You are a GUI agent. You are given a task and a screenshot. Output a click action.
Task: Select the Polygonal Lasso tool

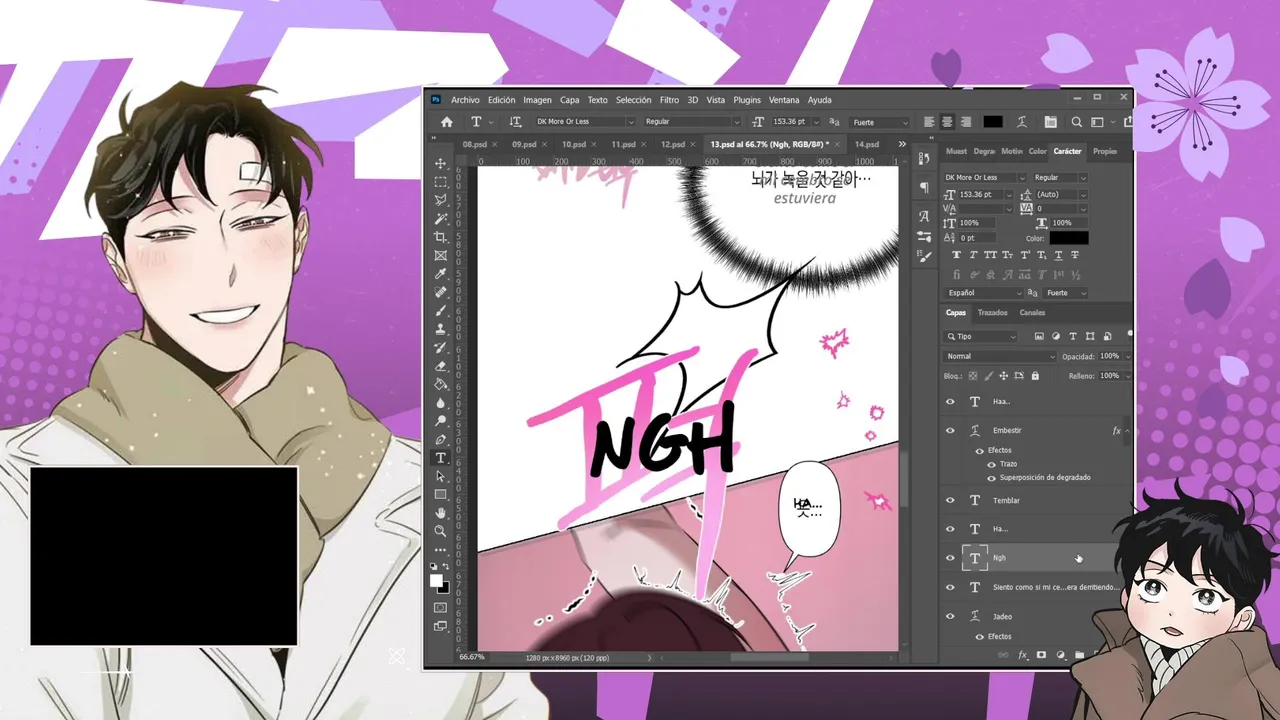pyautogui.click(x=440, y=200)
